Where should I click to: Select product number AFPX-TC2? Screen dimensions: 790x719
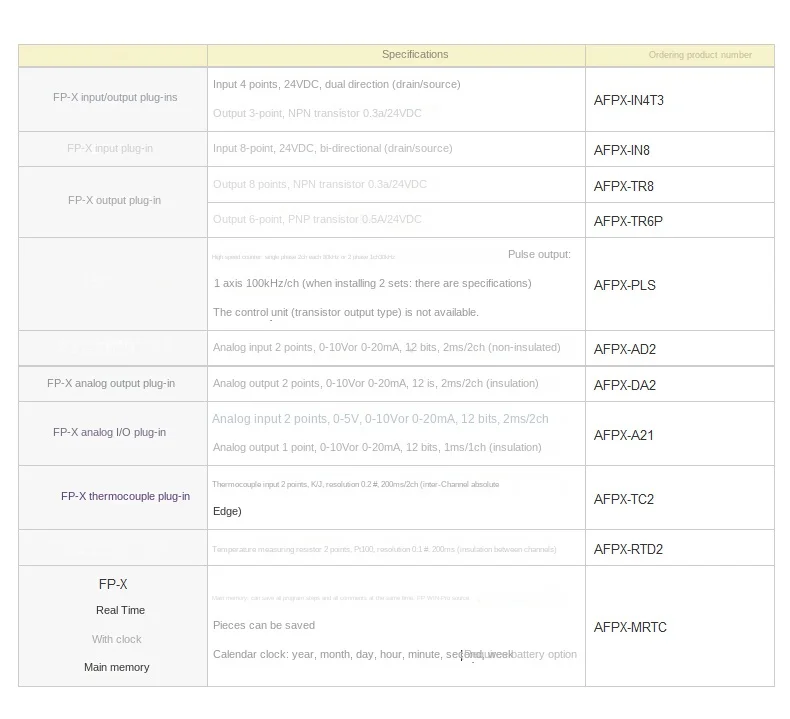(623, 499)
